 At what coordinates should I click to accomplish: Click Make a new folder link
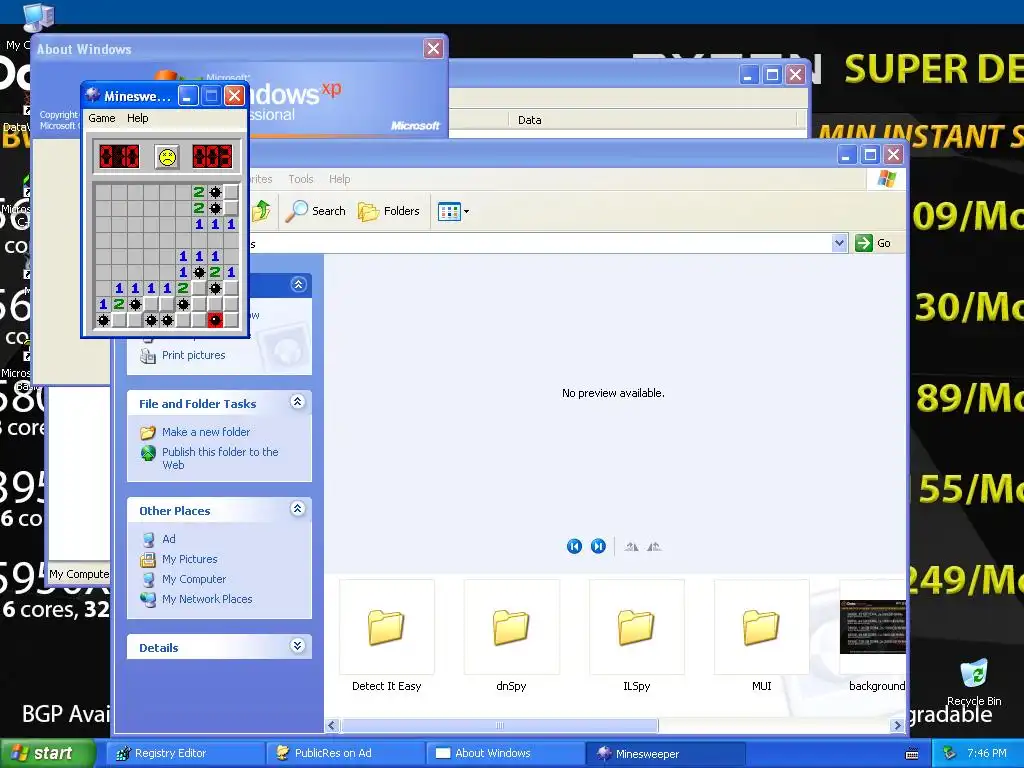[x=206, y=432]
